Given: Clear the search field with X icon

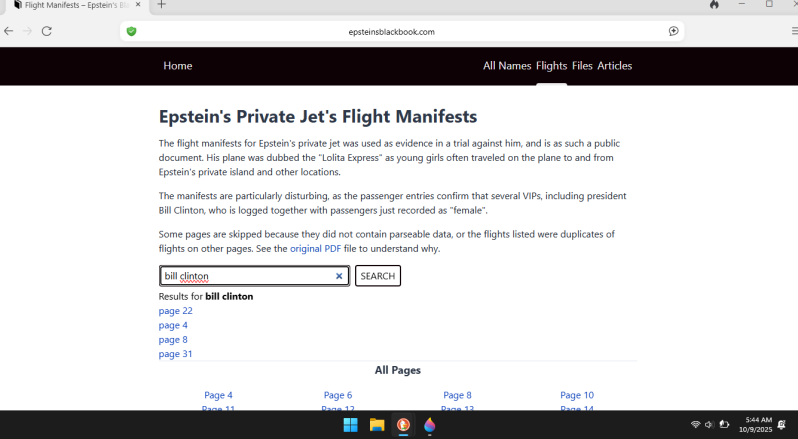Looking at the screenshot, I should 339,276.
